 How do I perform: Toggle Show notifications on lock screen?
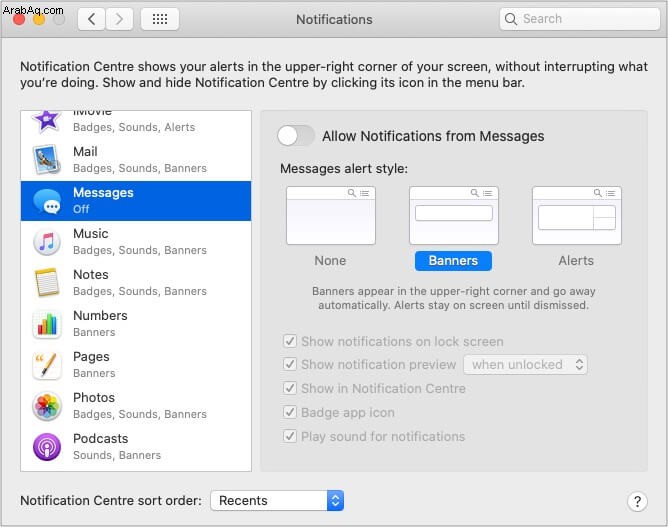tap(290, 341)
